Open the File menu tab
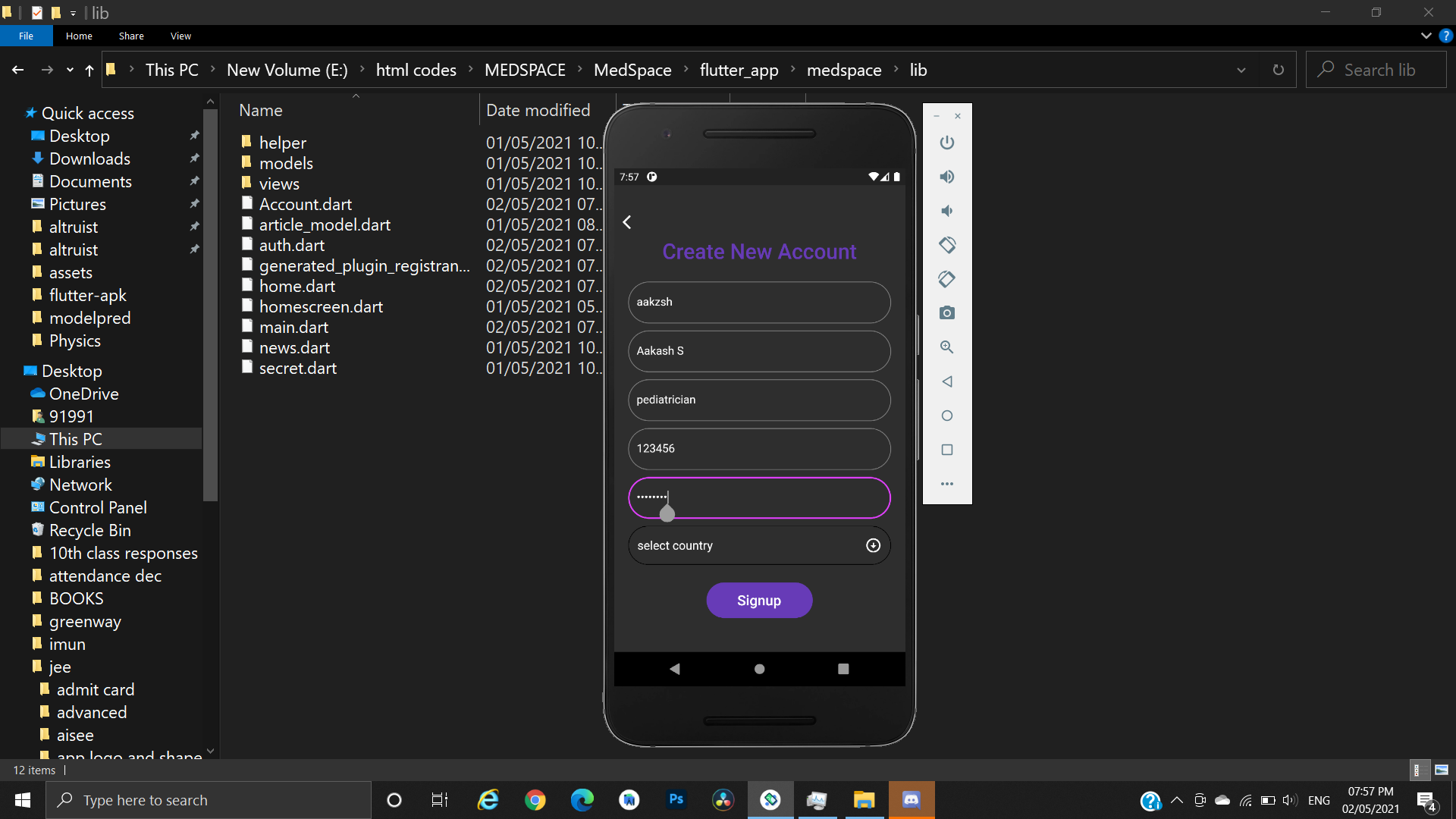1456x819 pixels. click(26, 36)
